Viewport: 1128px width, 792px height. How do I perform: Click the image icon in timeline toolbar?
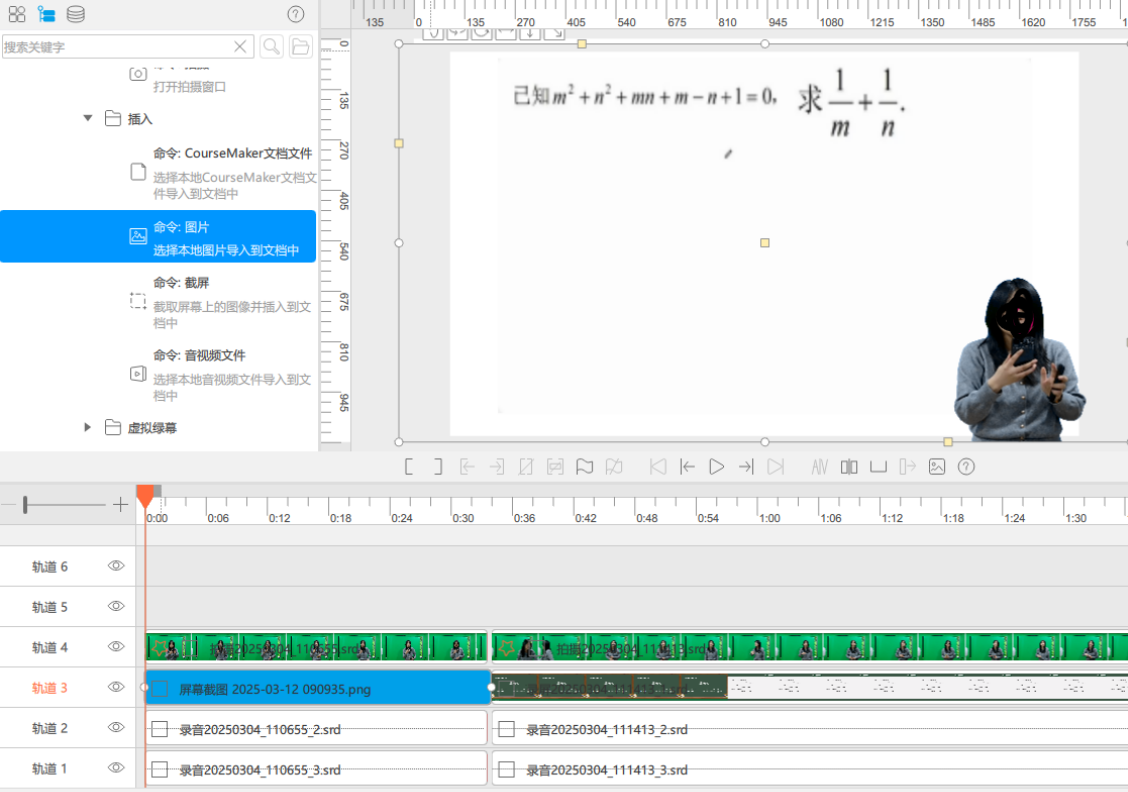coord(937,467)
